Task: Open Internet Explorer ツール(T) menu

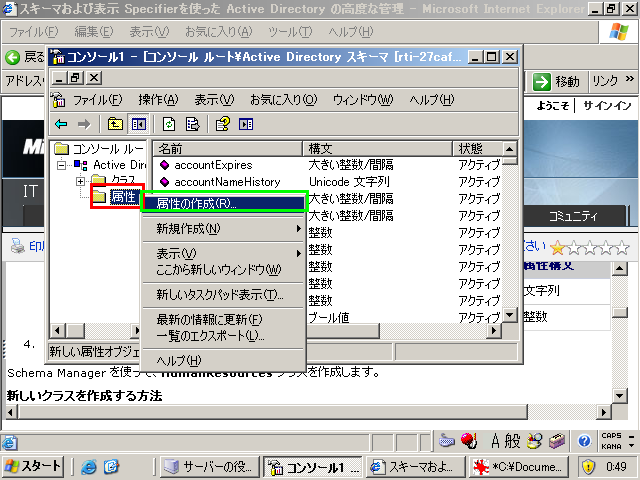Action: [290, 32]
